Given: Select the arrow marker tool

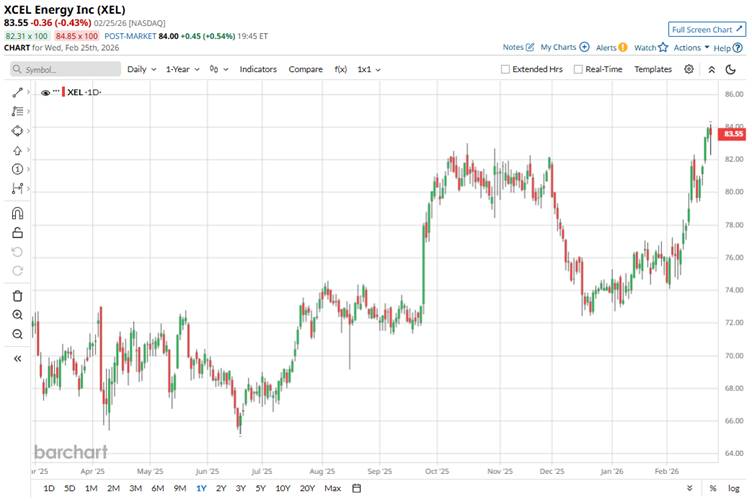Looking at the screenshot, I should (x=17, y=150).
